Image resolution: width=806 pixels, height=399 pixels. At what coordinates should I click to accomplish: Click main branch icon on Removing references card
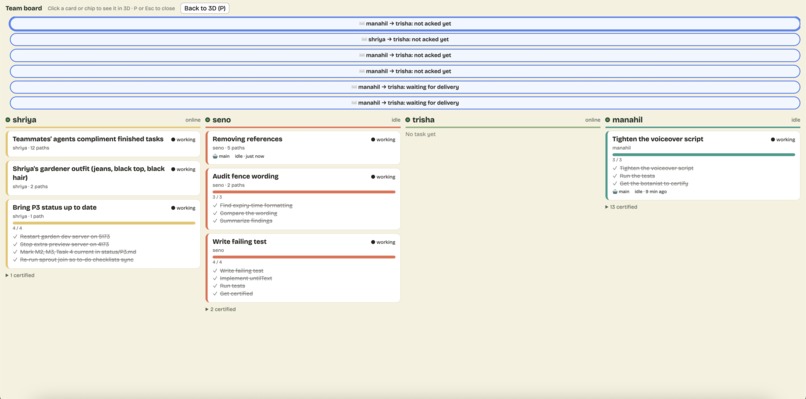(x=215, y=156)
